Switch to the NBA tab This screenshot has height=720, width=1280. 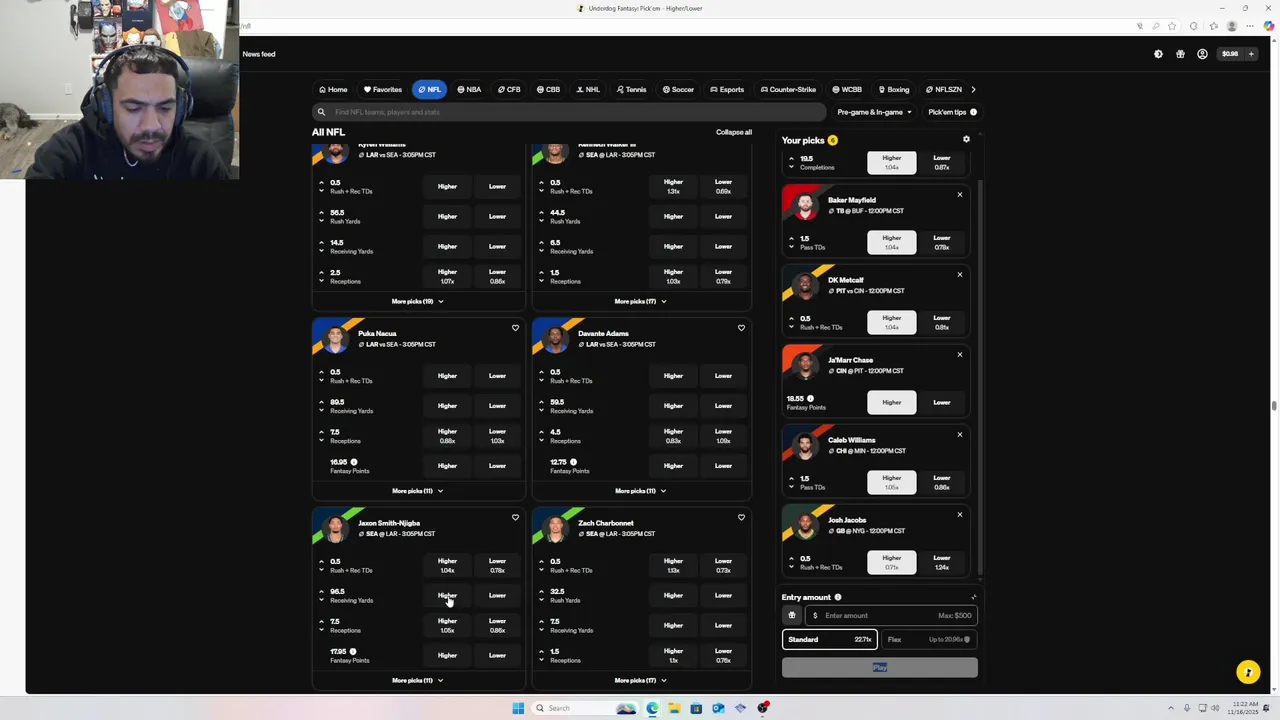coord(469,89)
